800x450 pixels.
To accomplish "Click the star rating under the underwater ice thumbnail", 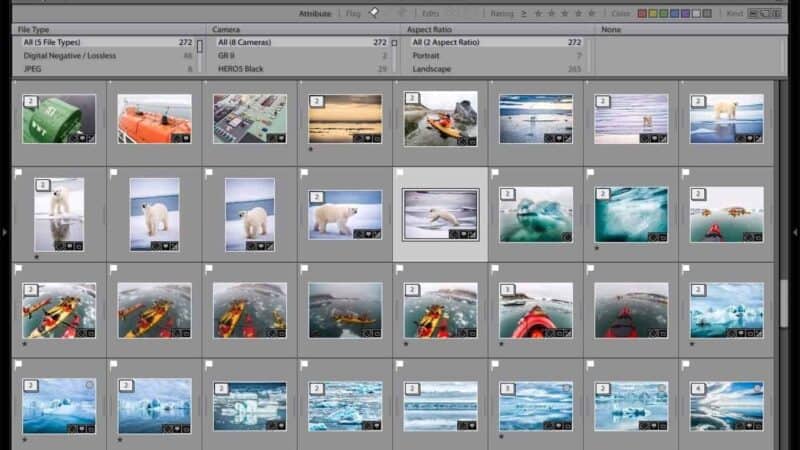I will (x=596, y=248).
